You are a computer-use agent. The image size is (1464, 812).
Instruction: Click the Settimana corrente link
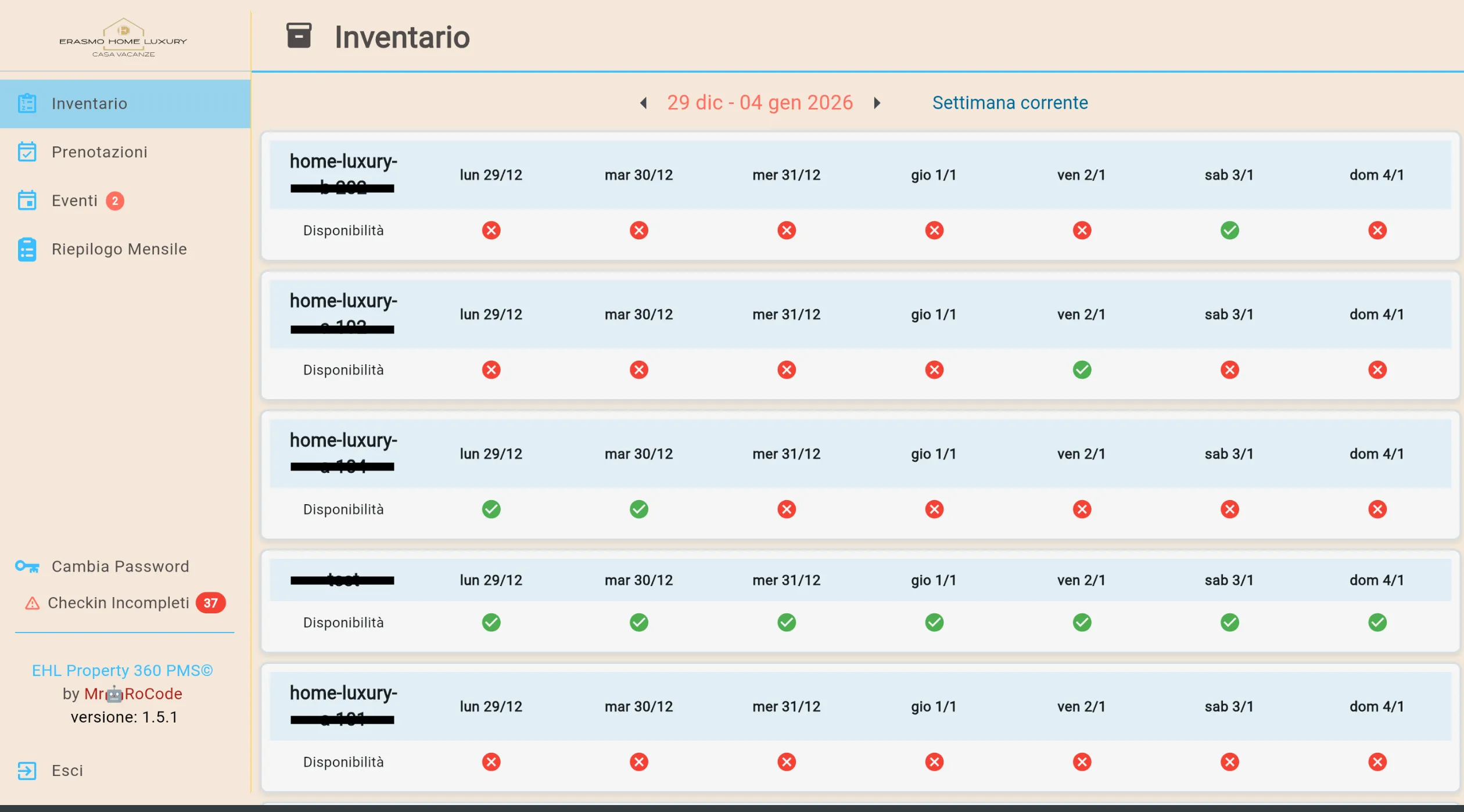(1010, 103)
